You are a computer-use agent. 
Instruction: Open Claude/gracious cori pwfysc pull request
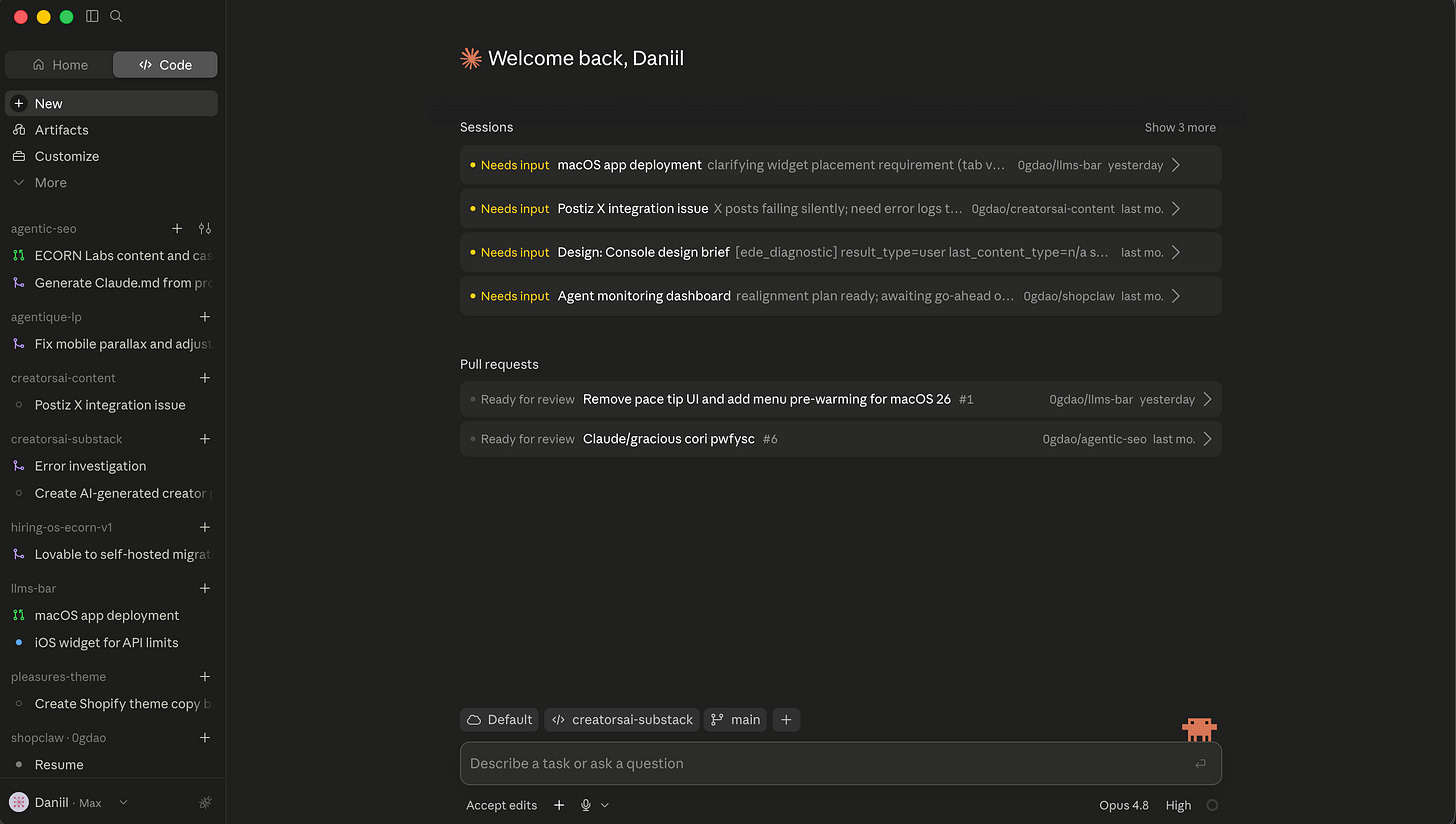coord(841,439)
